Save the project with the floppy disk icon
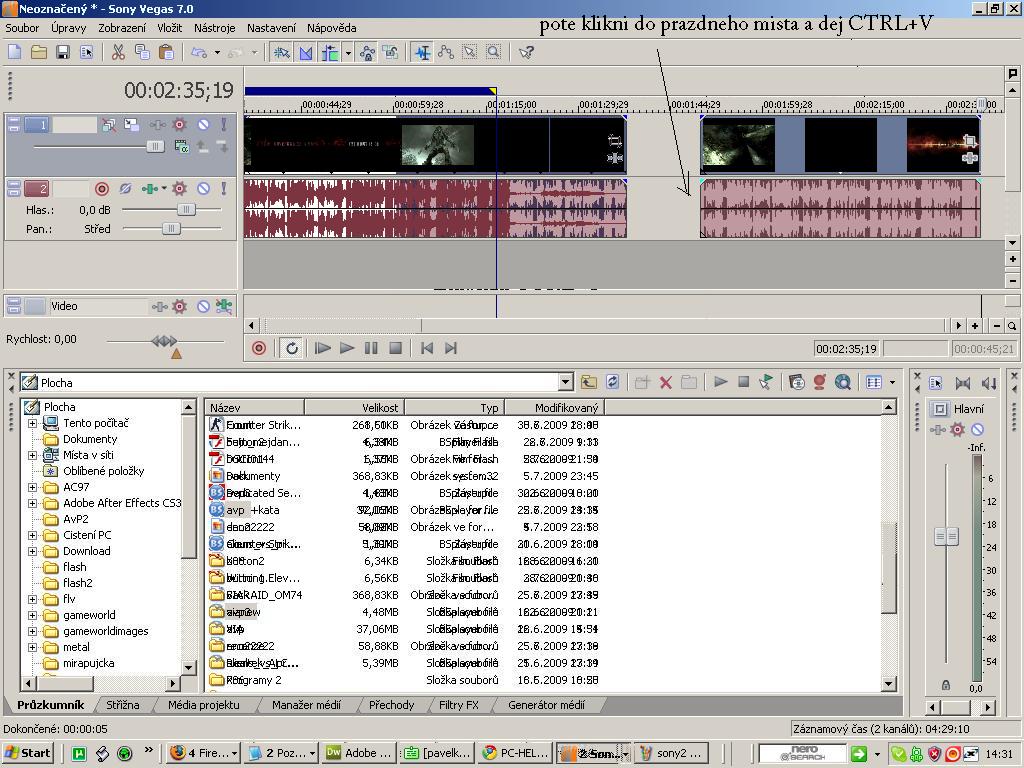The width and height of the screenshot is (1024, 768). (63, 52)
